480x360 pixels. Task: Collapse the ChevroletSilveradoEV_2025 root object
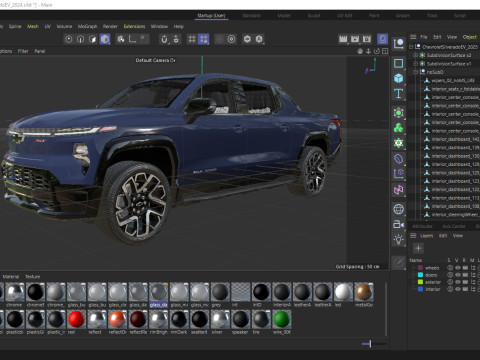[x=411, y=47]
